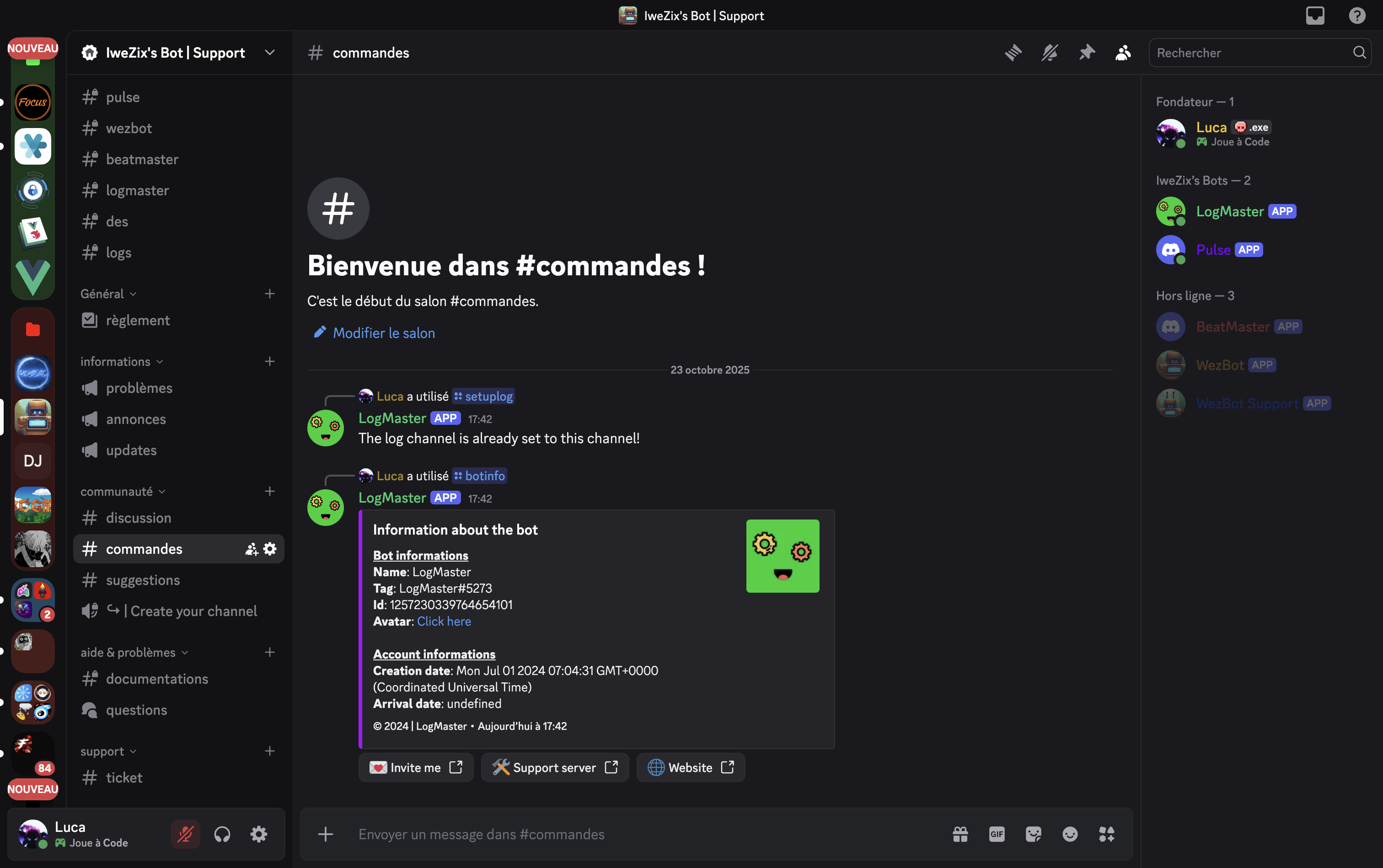
Task: Click the Invite me button
Action: [x=416, y=767]
